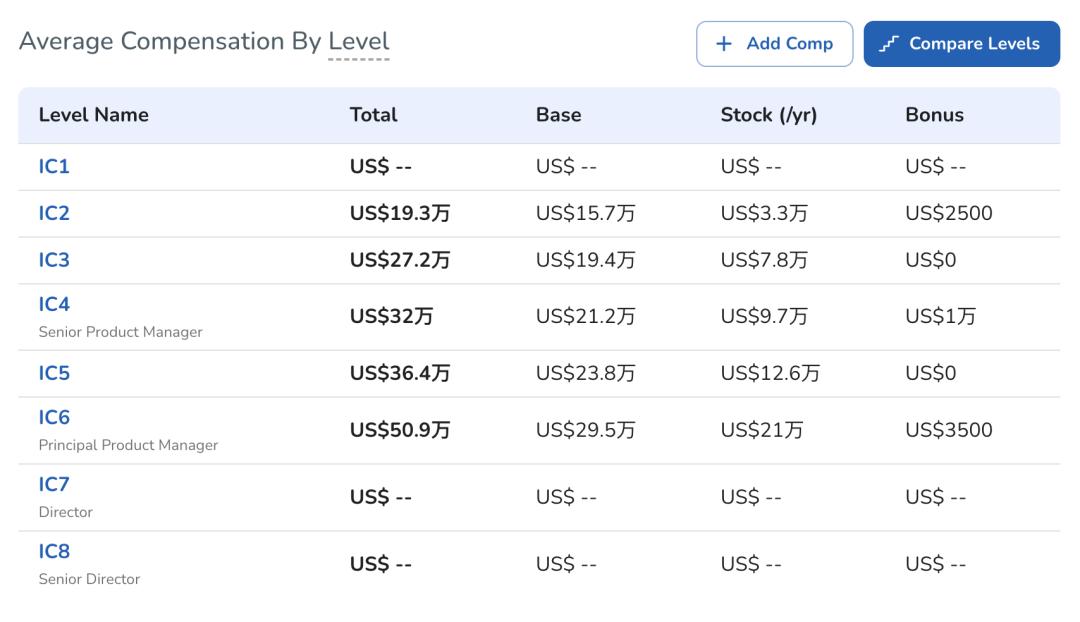Open the IC3 level link
The width and height of the screenshot is (1080, 622).
click(54, 261)
